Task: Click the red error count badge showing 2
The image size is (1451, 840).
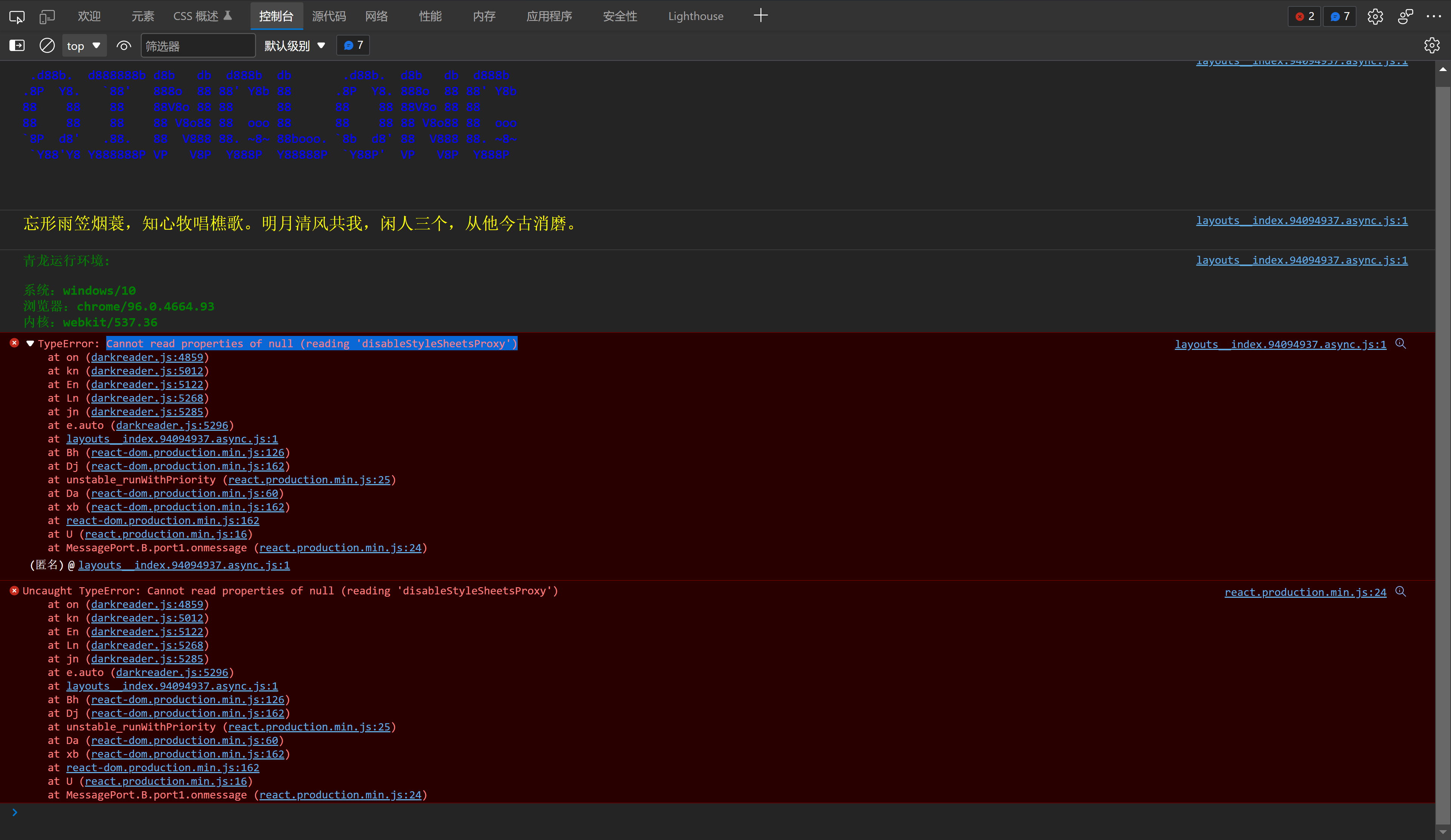Action: pyautogui.click(x=1304, y=16)
